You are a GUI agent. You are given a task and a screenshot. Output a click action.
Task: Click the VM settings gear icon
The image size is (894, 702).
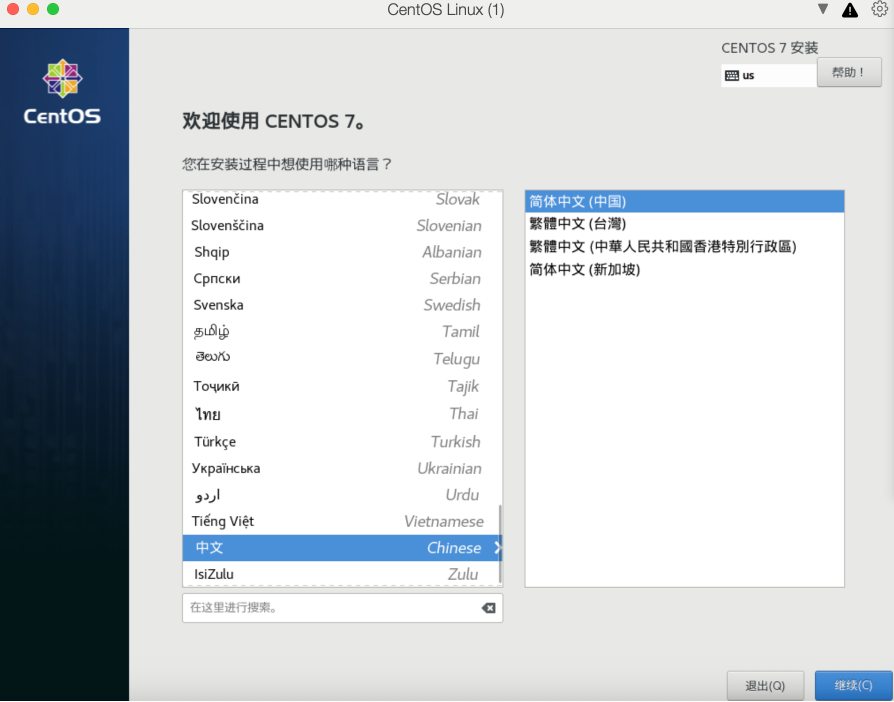pos(879,9)
